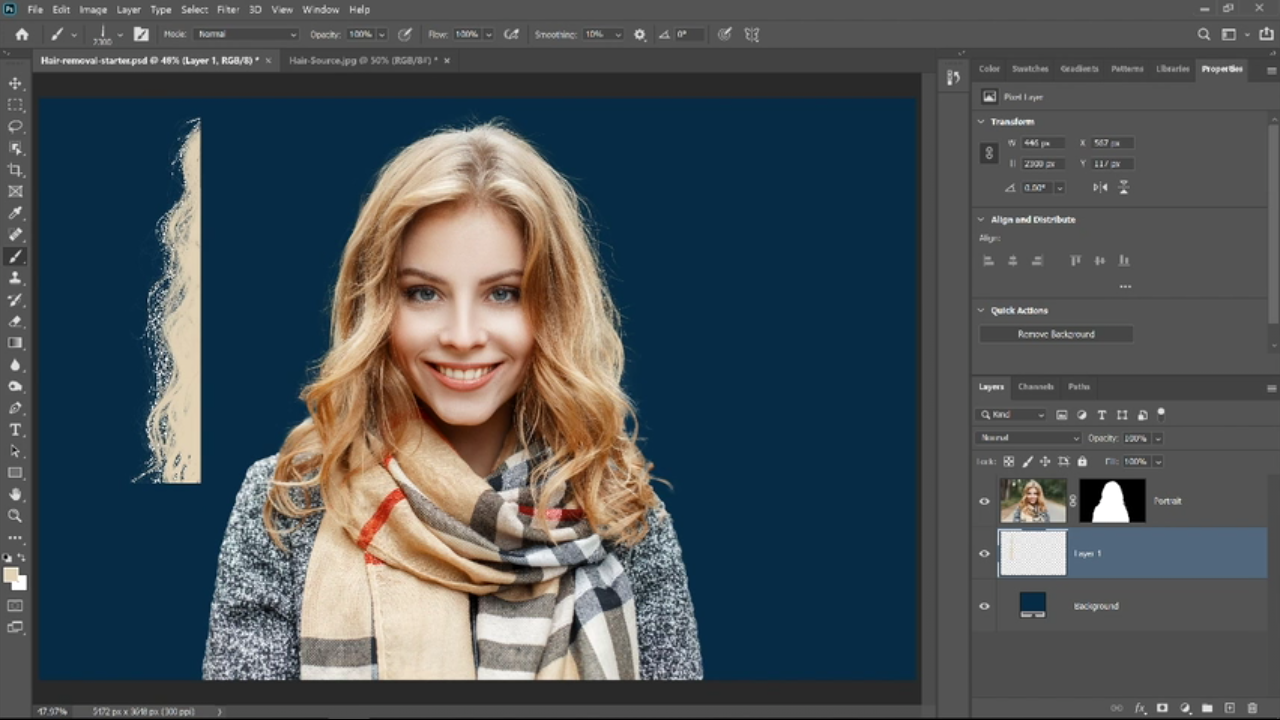Viewport: 1280px width, 720px height.
Task: Open the layer blend mode dropdown
Action: point(1028,438)
